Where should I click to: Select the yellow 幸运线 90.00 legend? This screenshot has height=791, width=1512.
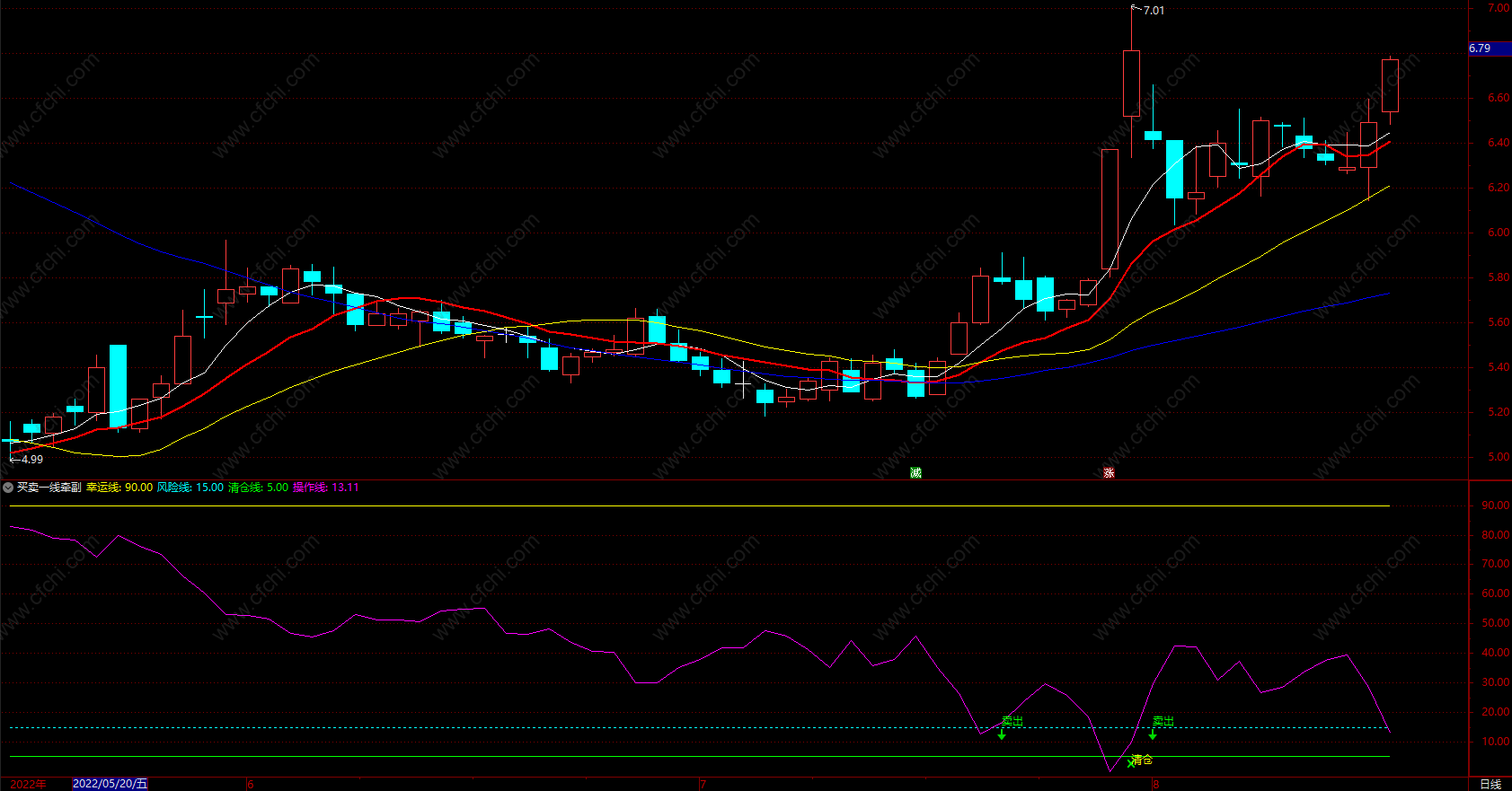coord(119,488)
